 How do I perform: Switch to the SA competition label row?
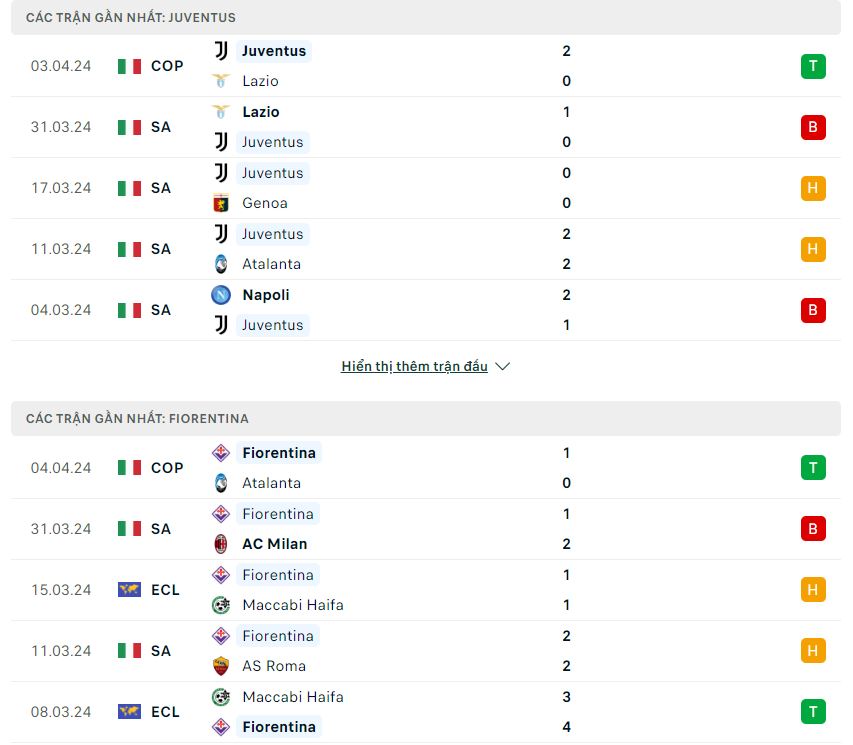tap(160, 127)
